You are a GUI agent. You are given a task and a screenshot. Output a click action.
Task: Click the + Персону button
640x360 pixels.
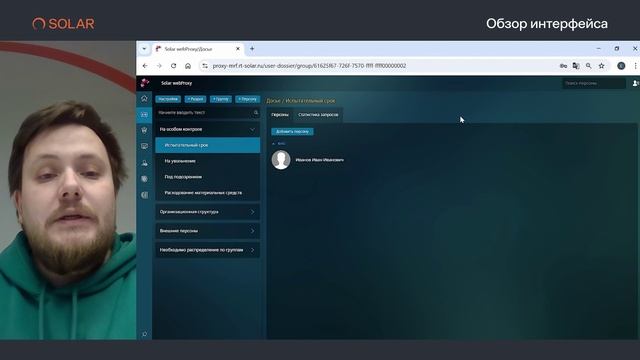247,99
